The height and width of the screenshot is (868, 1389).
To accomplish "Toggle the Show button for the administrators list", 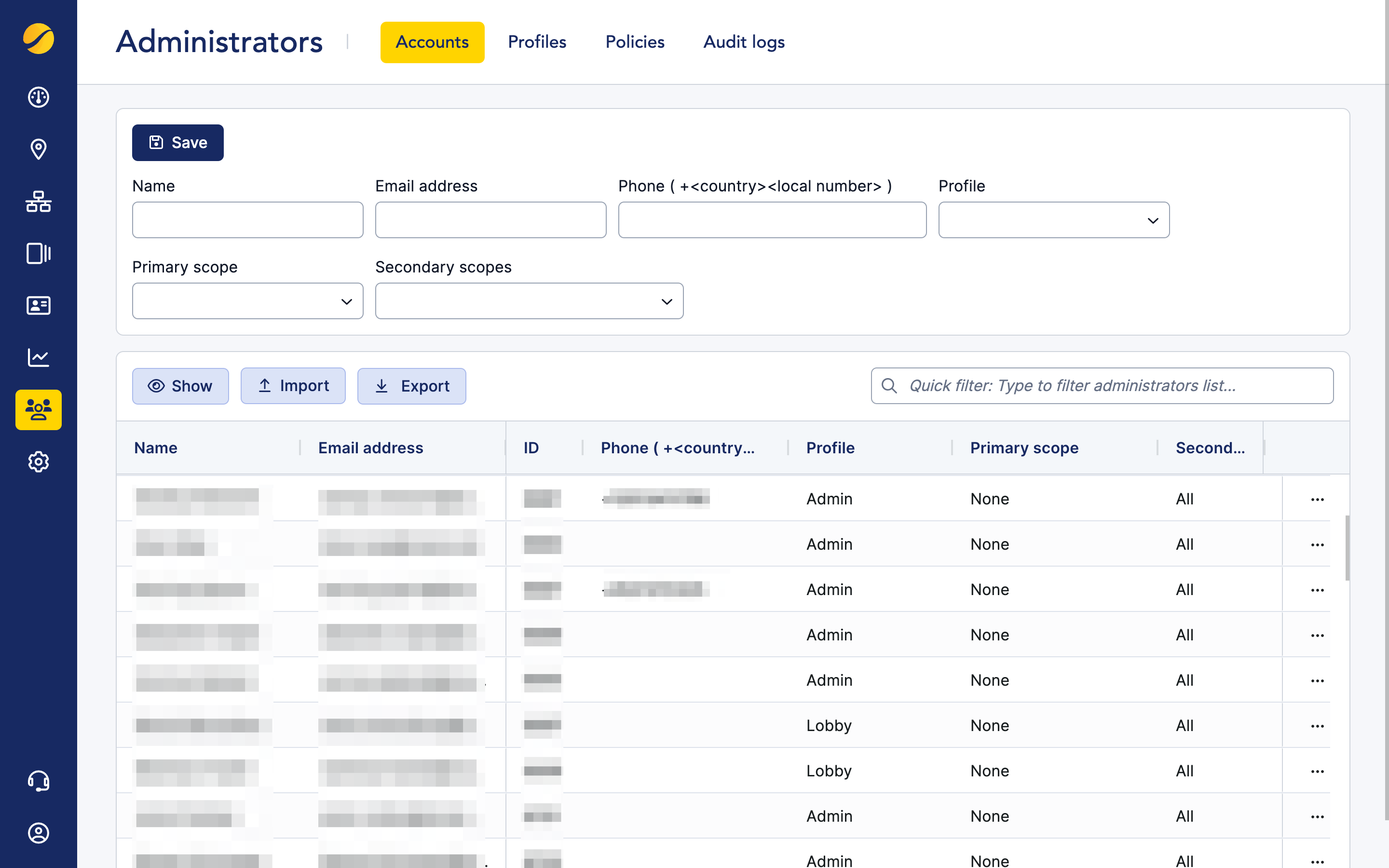I will point(180,386).
